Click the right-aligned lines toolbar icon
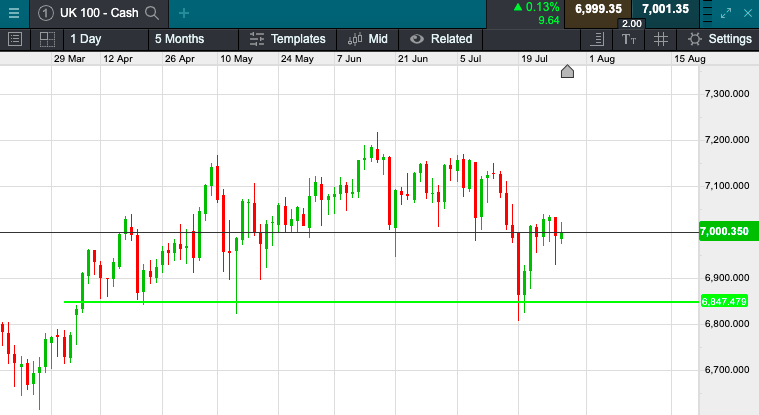759x415 pixels. click(x=596, y=39)
